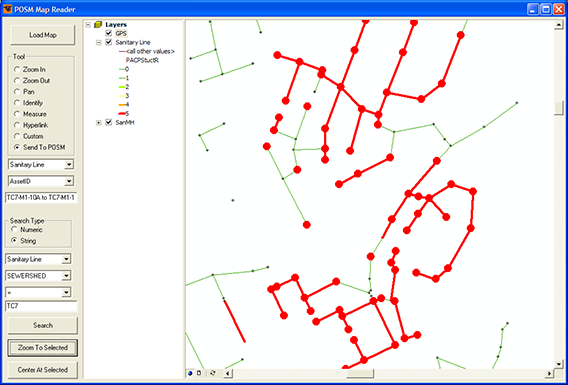Click the <all other values> legend label

pyautogui.click(x=150, y=51)
